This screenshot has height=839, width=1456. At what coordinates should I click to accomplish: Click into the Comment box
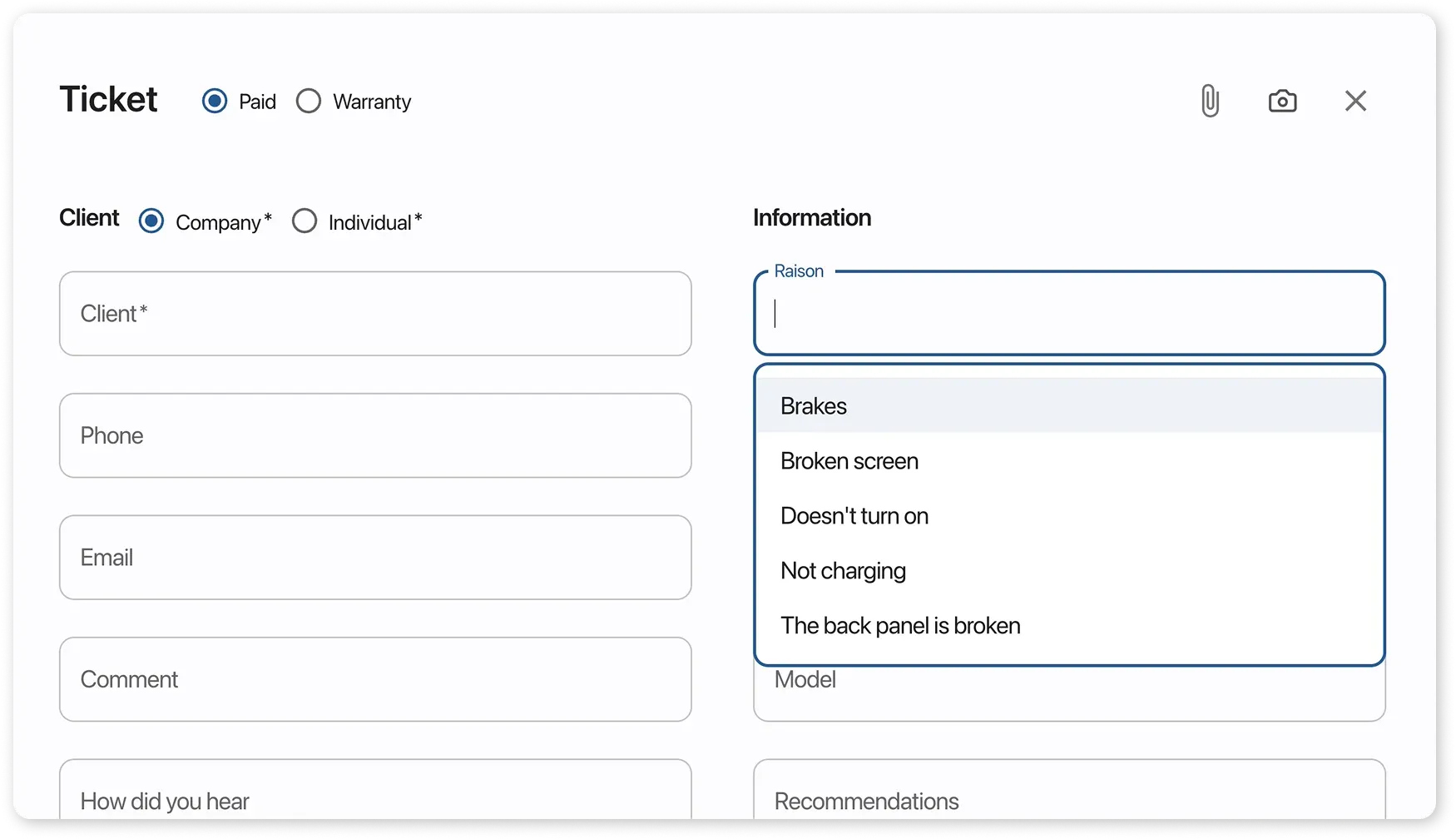(375, 678)
